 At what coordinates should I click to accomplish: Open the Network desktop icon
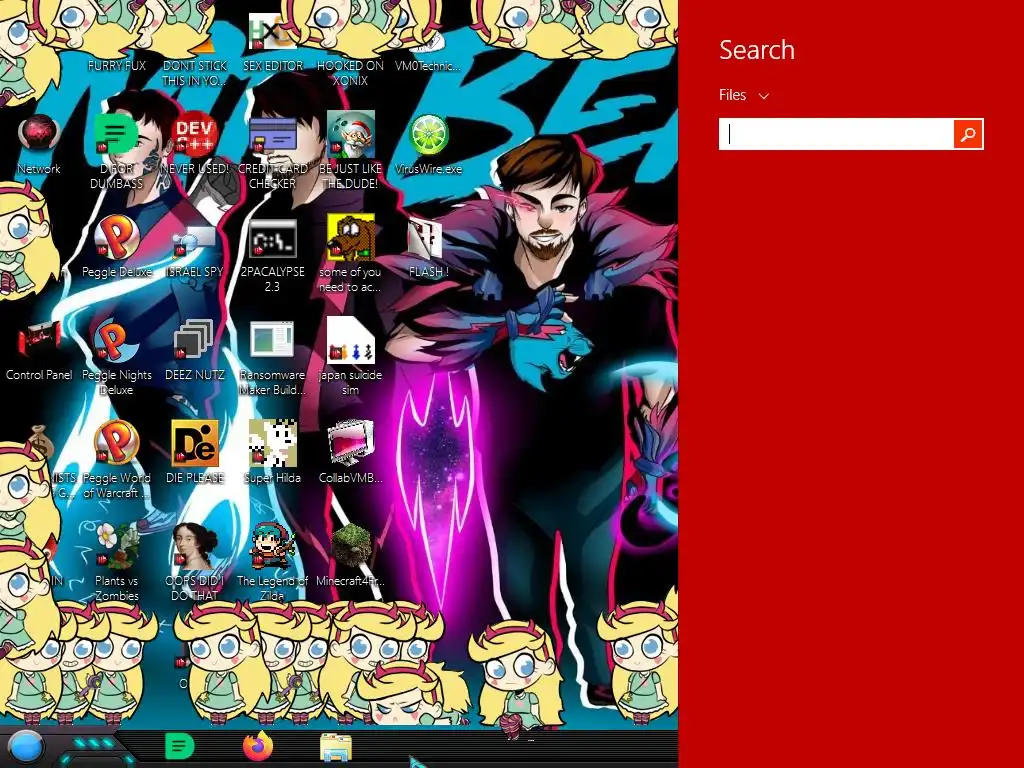pyautogui.click(x=39, y=134)
